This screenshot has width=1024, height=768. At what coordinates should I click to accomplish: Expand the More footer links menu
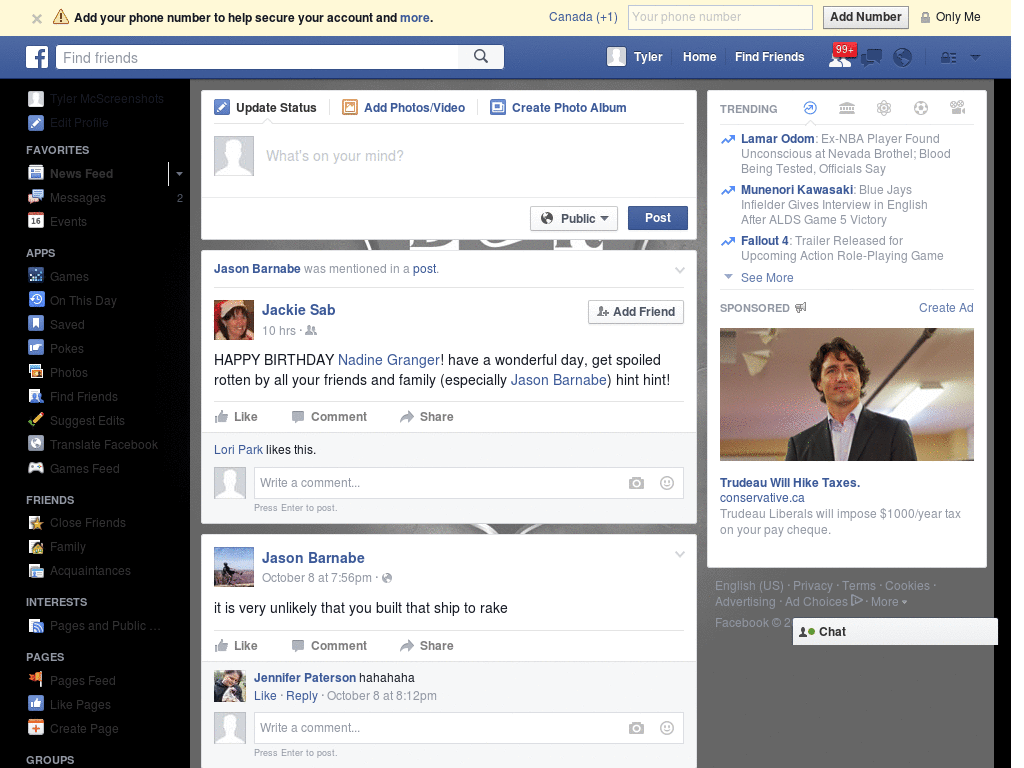[889, 601]
